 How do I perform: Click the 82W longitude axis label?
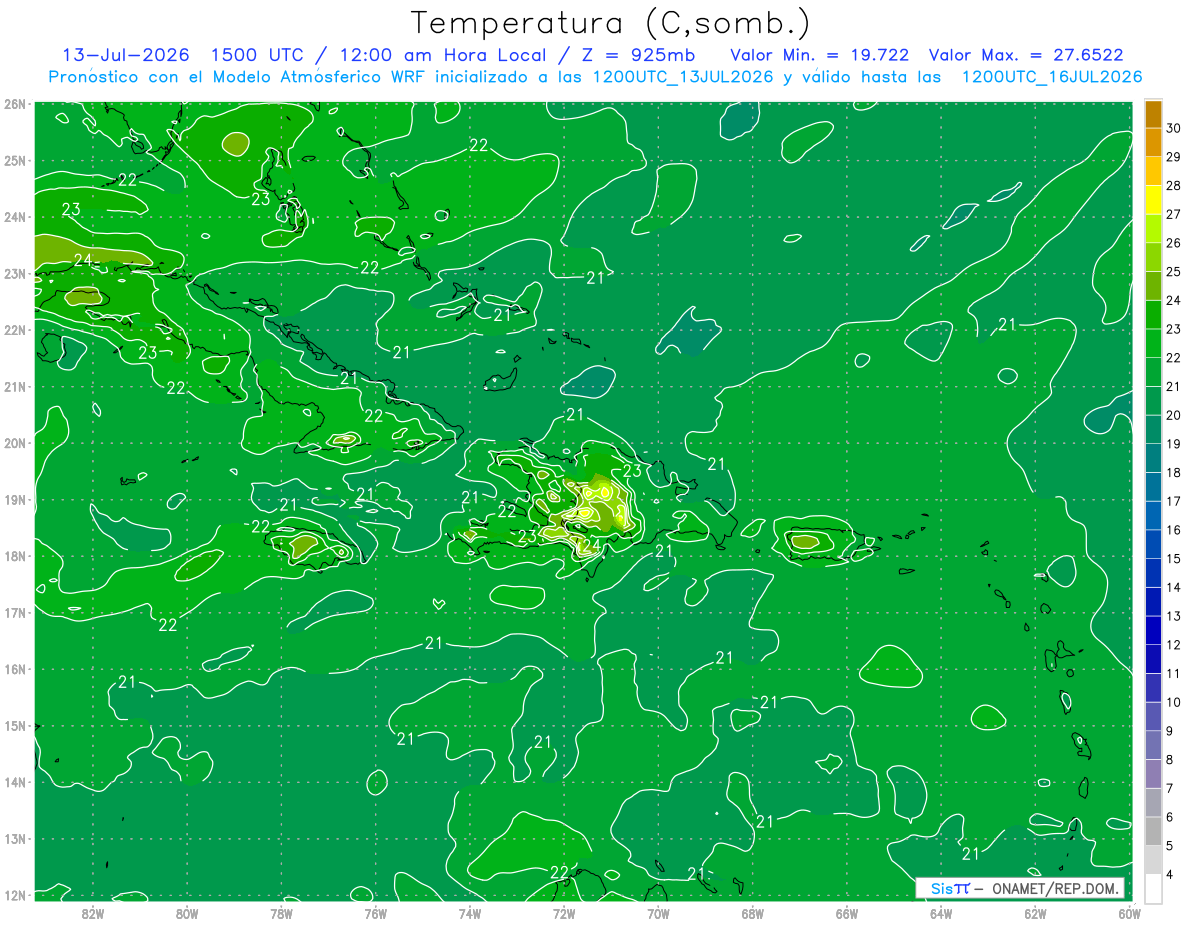tap(92, 913)
